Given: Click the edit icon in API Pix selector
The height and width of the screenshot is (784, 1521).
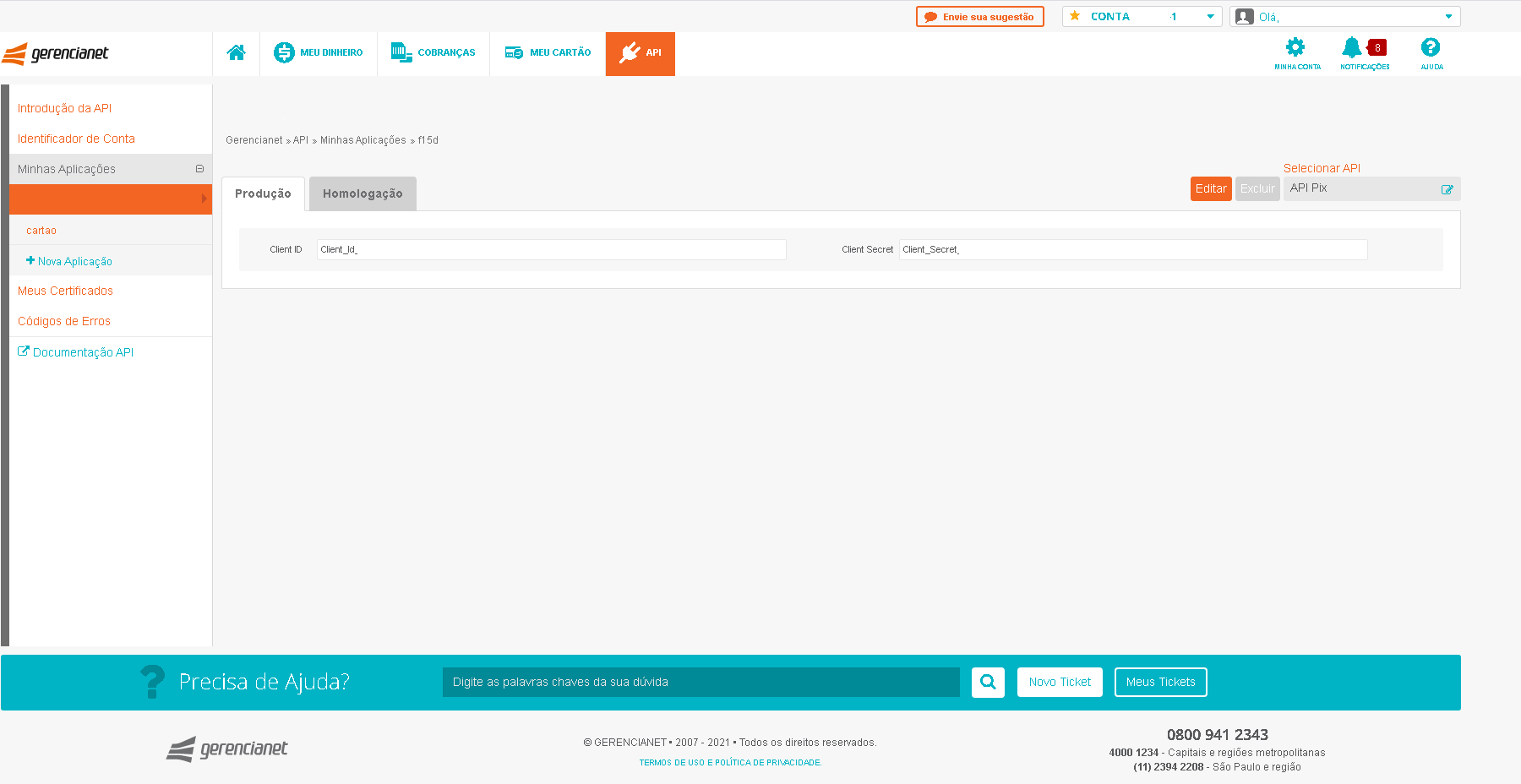Looking at the screenshot, I should click(1447, 189).
